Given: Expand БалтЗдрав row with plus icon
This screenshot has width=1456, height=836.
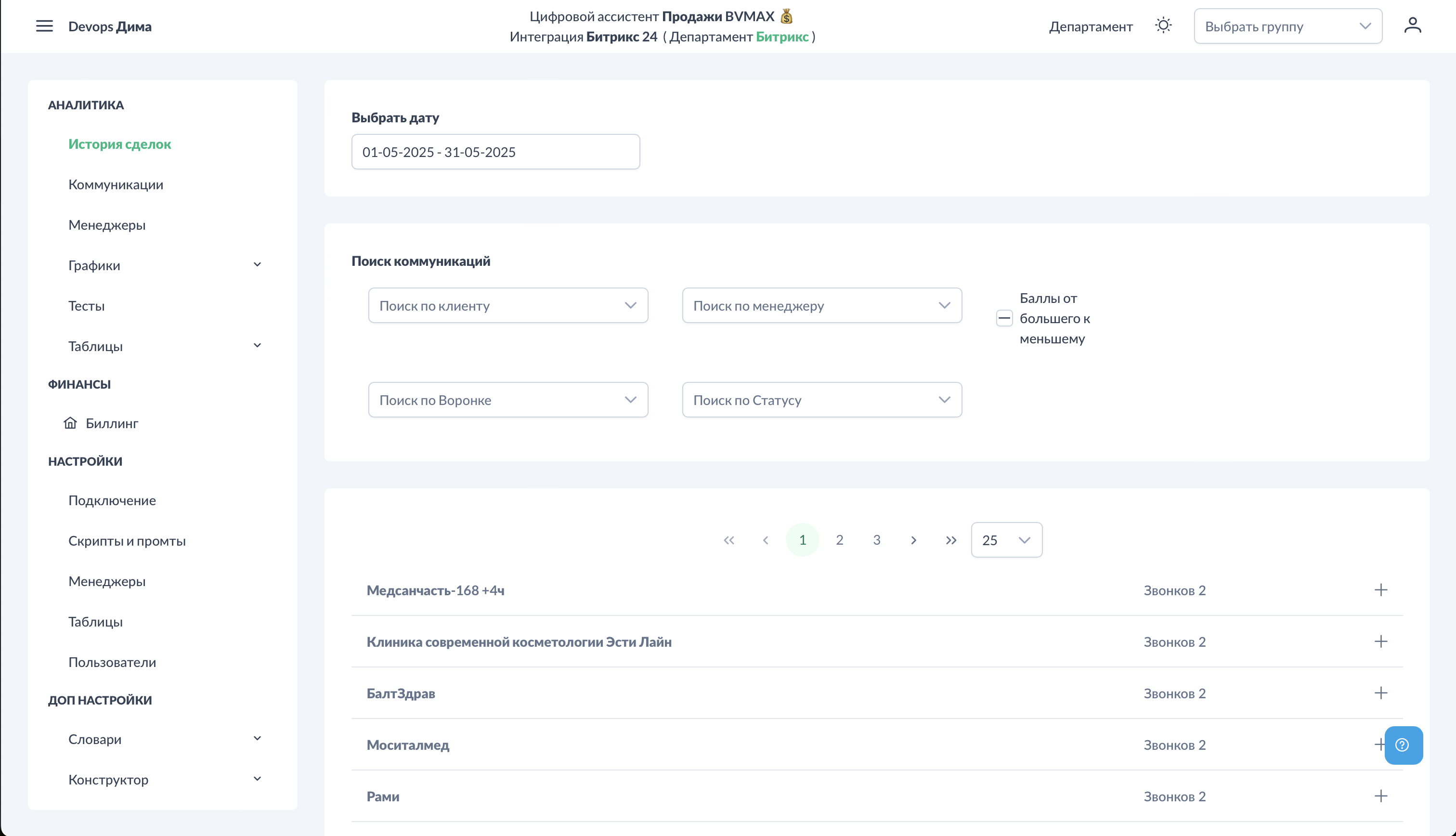Looking at the screenshot, I should click(x=1381, y=693).
